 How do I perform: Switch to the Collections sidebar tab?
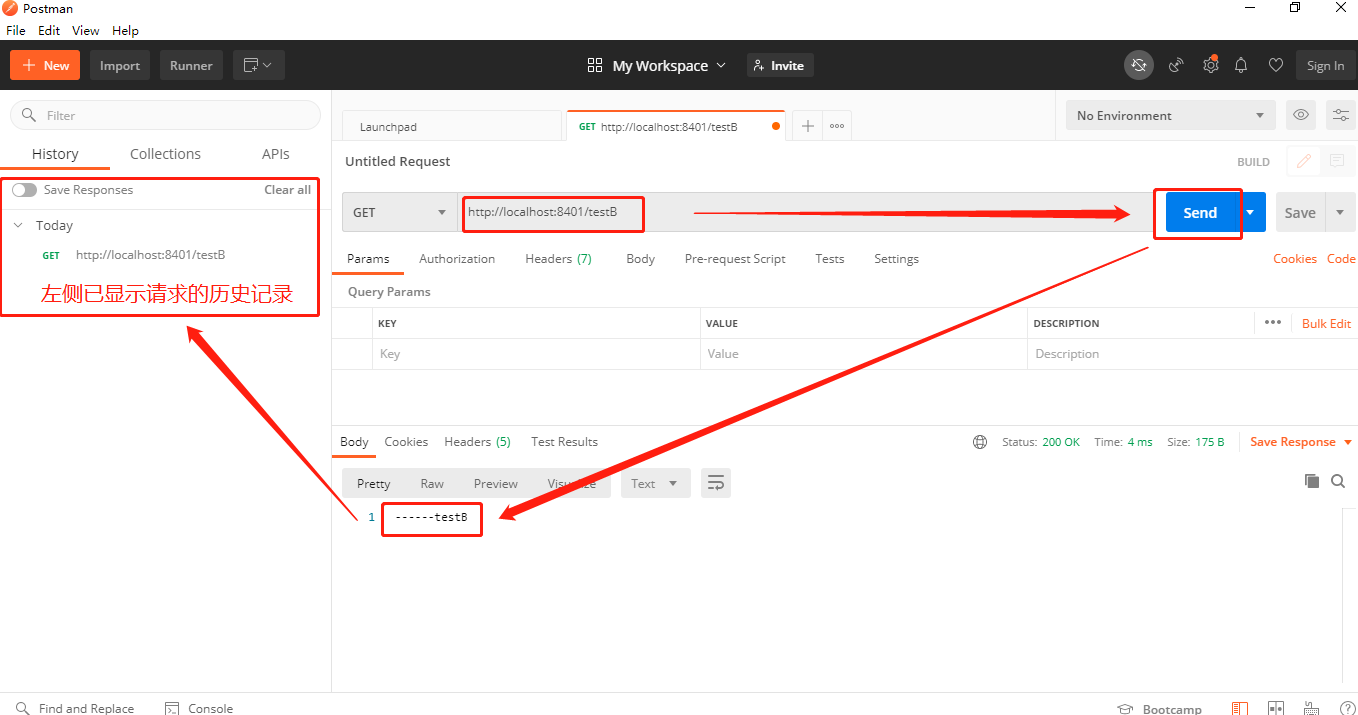click(x=165, y=154)
